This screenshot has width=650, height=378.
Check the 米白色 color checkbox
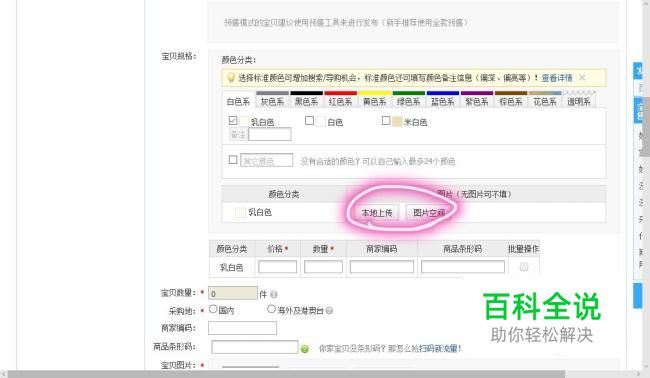point(386,121)
